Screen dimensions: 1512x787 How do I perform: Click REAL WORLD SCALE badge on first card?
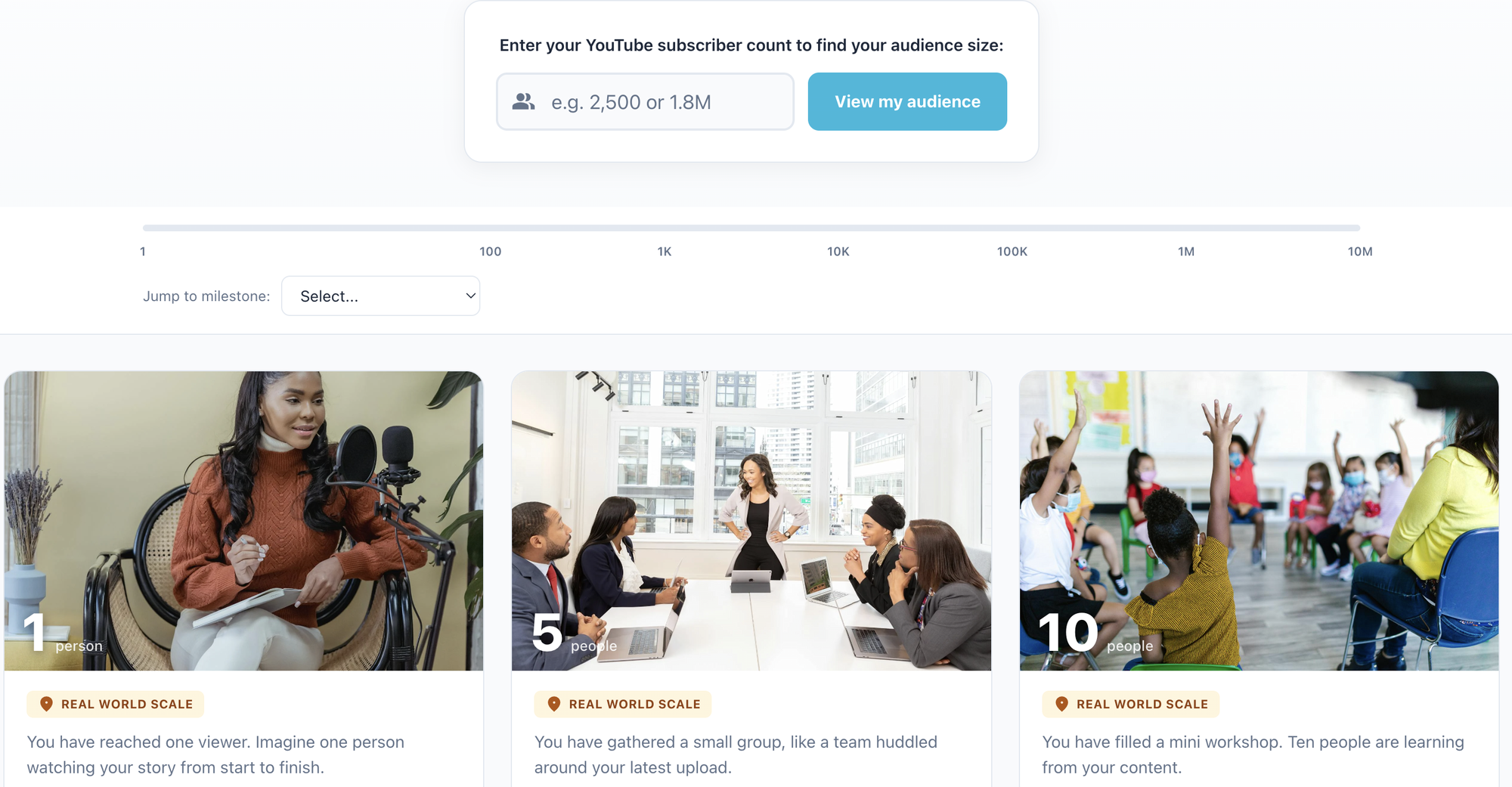coord(116,704)
